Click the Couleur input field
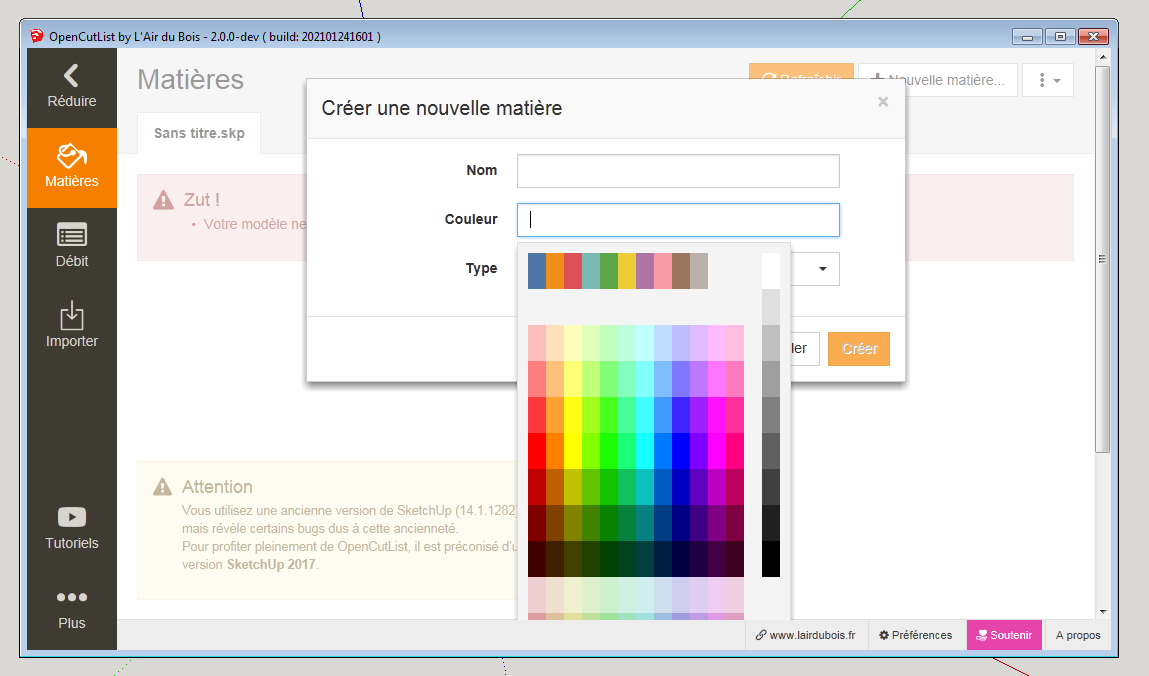 click(x=678, y=220)
